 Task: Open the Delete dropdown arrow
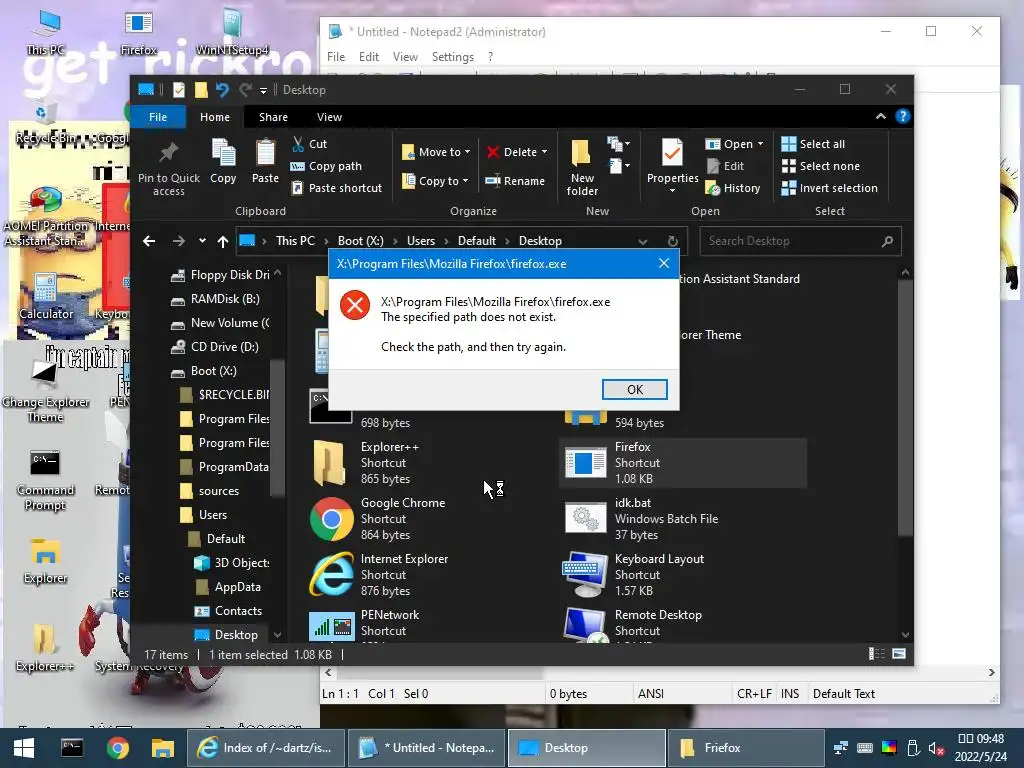point(544,152)
